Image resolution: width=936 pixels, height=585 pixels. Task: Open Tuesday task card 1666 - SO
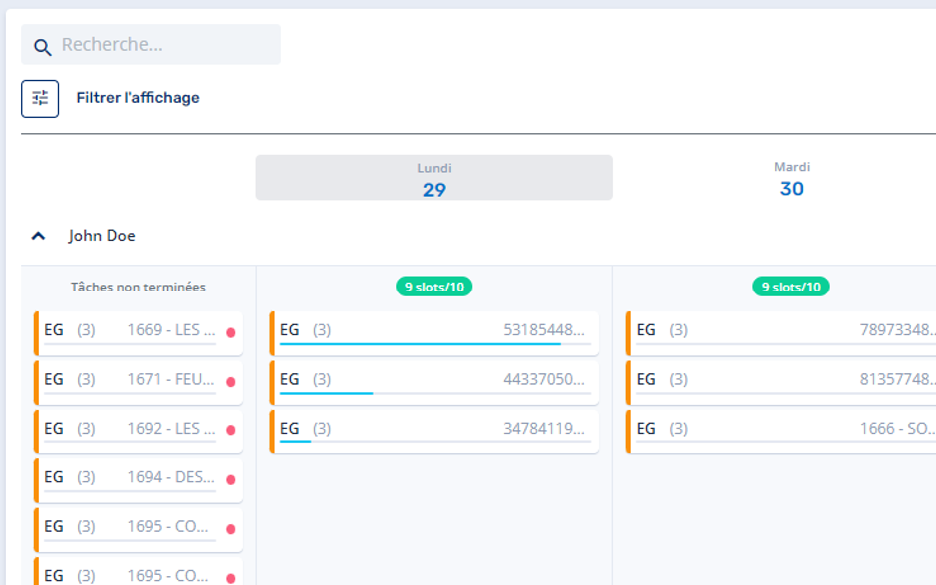point(781,431)
